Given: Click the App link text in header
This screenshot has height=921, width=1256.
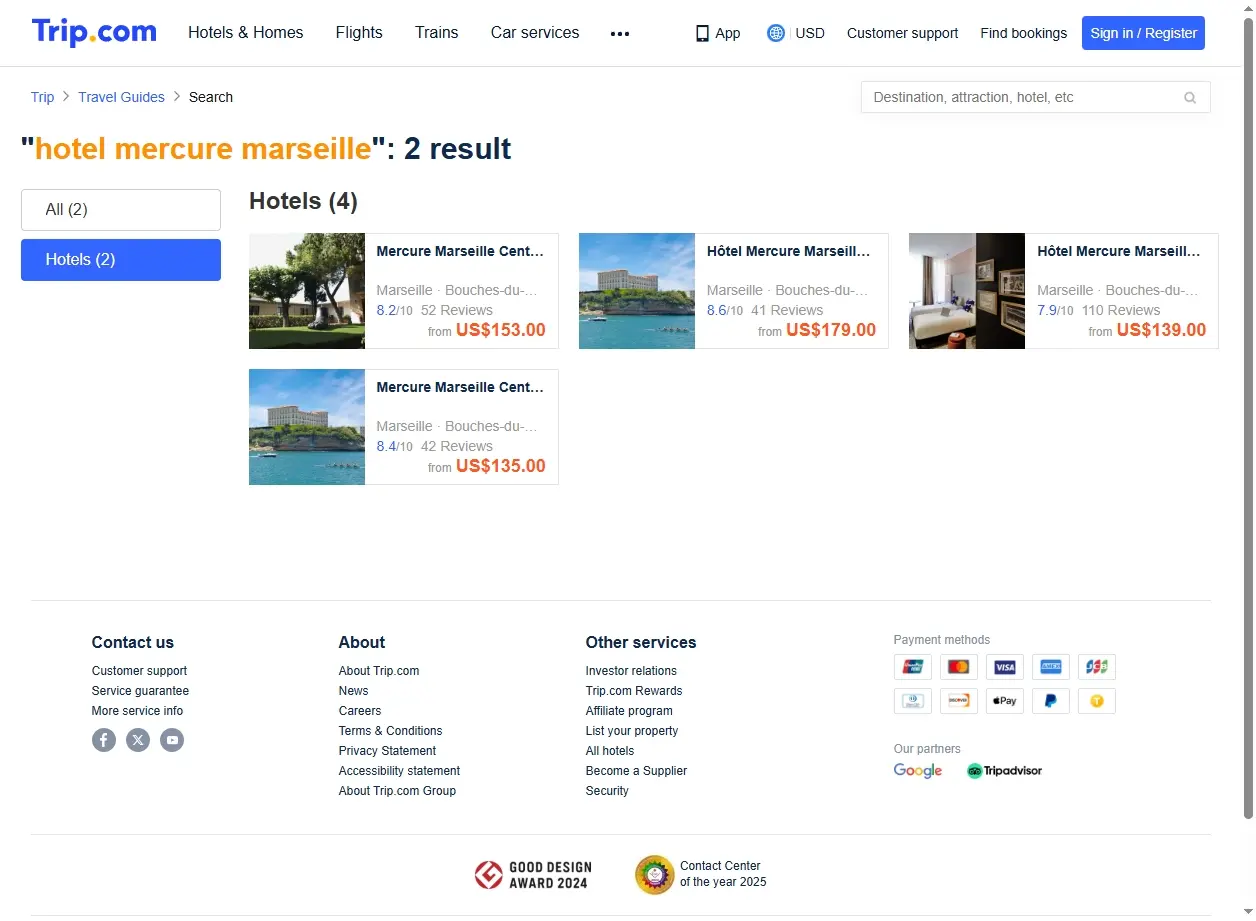Looking at the screenshot, I should coord(728,33).
